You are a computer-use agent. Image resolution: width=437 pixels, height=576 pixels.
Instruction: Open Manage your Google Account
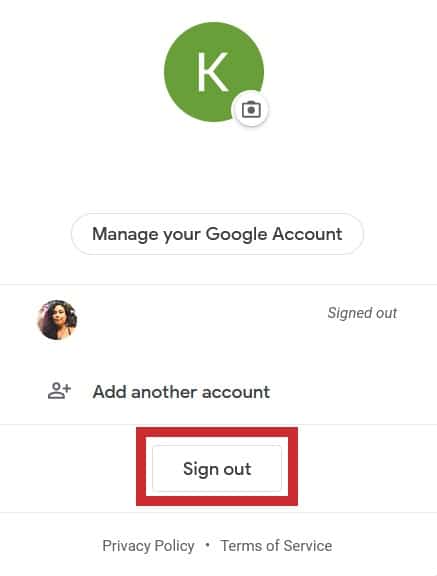(x=217, y=234)
